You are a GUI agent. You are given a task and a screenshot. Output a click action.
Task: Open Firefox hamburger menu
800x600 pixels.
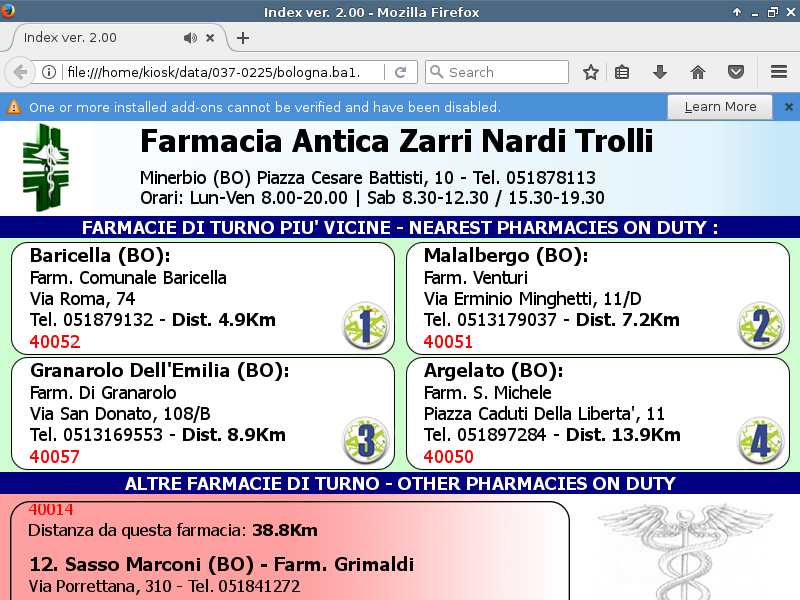pyautogui.click(x=779, y=72)
